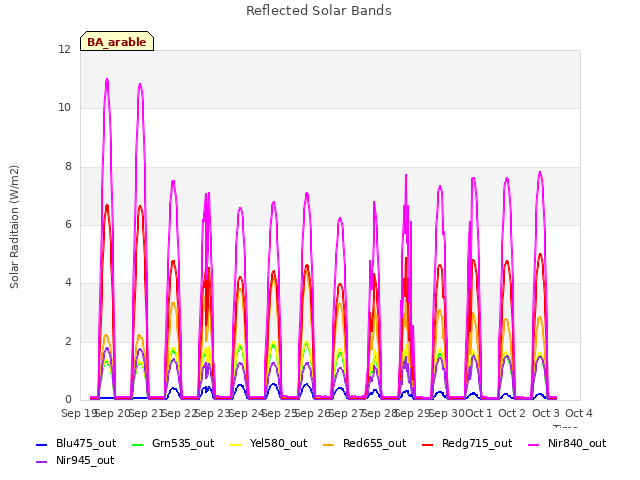Screen dimensions: 640x480
Task: Click the magenta Nir840_out legend swatch
Action: pos(534,444)
